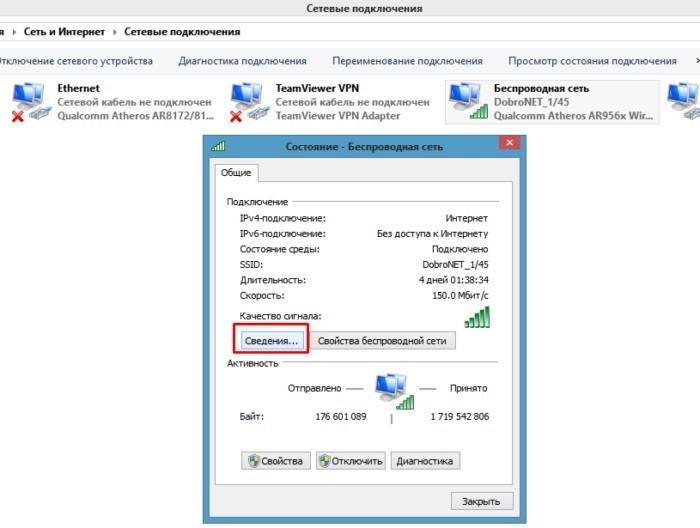The width and height of the screenshot is (700, 528).
Task: Select the TeamViewer VPN adapter icon
Action: tap(249, 102)
